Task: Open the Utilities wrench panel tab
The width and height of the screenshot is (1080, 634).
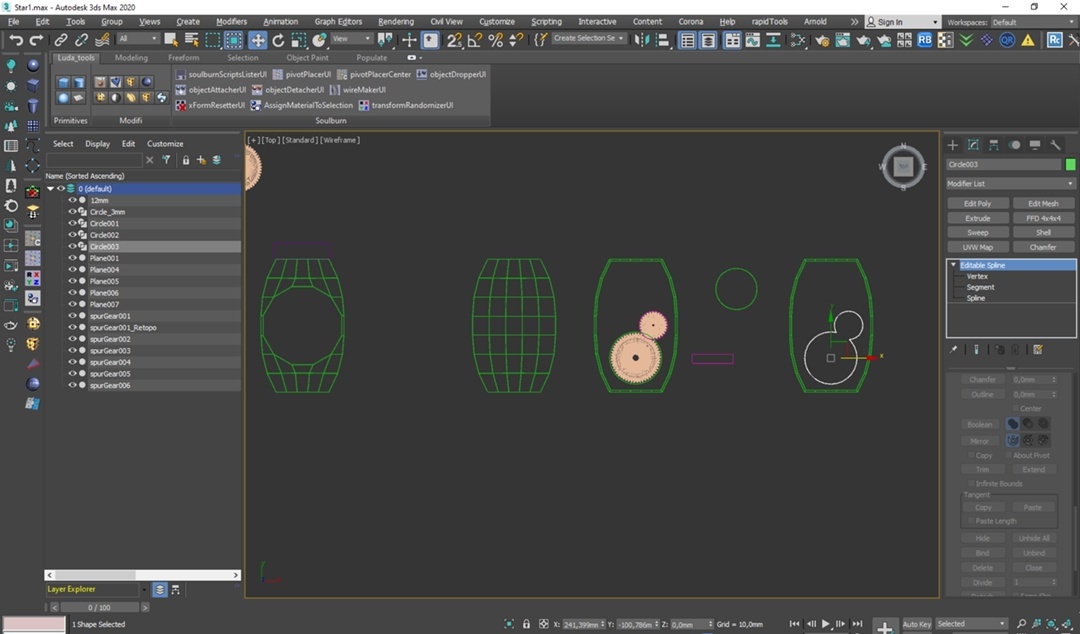Action: pos(1055,145)
